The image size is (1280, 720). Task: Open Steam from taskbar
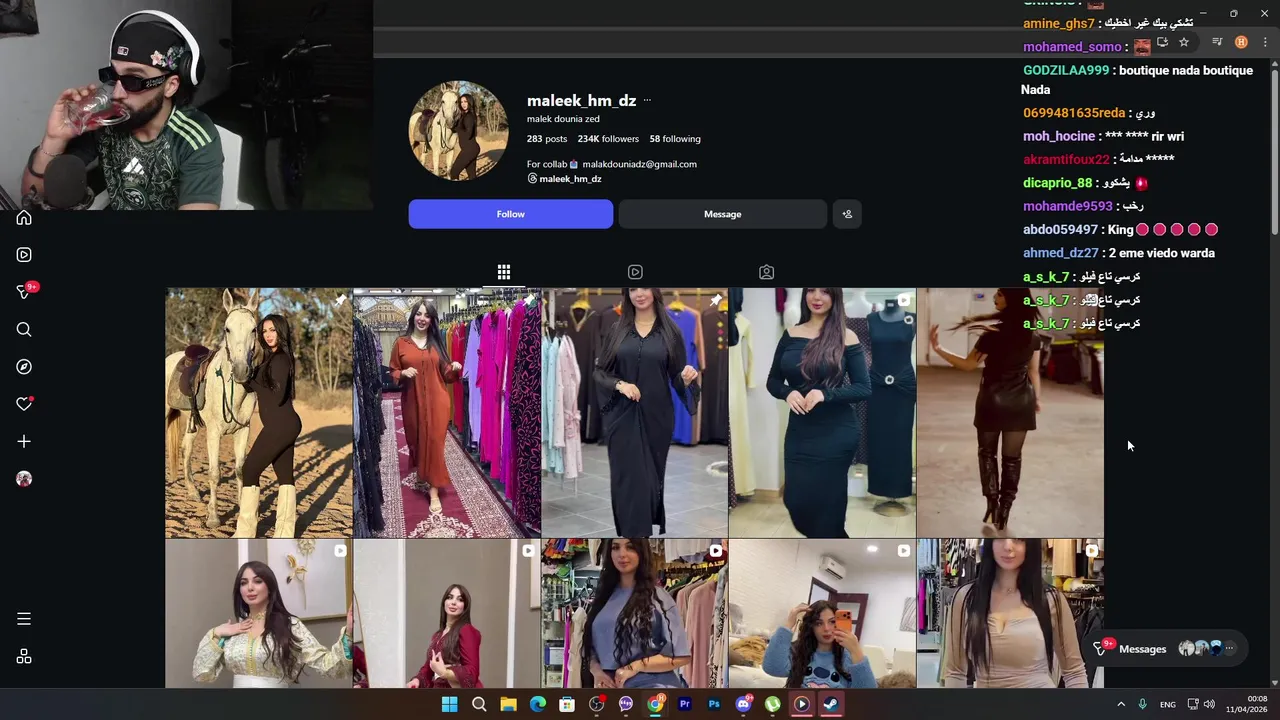[x=831, y=704]
